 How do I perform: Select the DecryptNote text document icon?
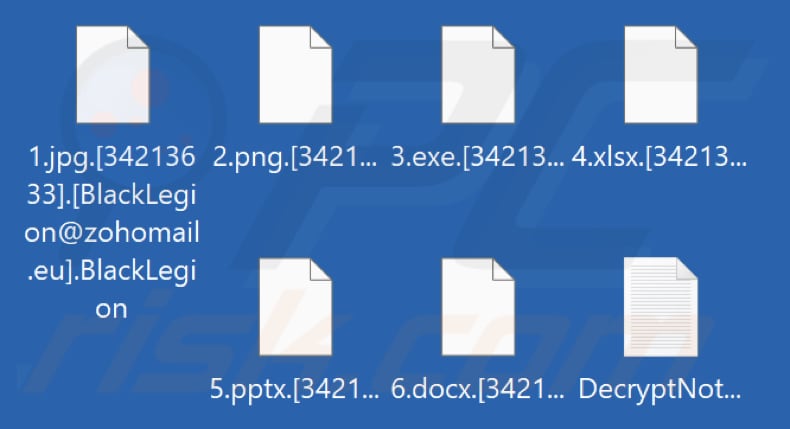pyautogui.click(x=661, y=307)
